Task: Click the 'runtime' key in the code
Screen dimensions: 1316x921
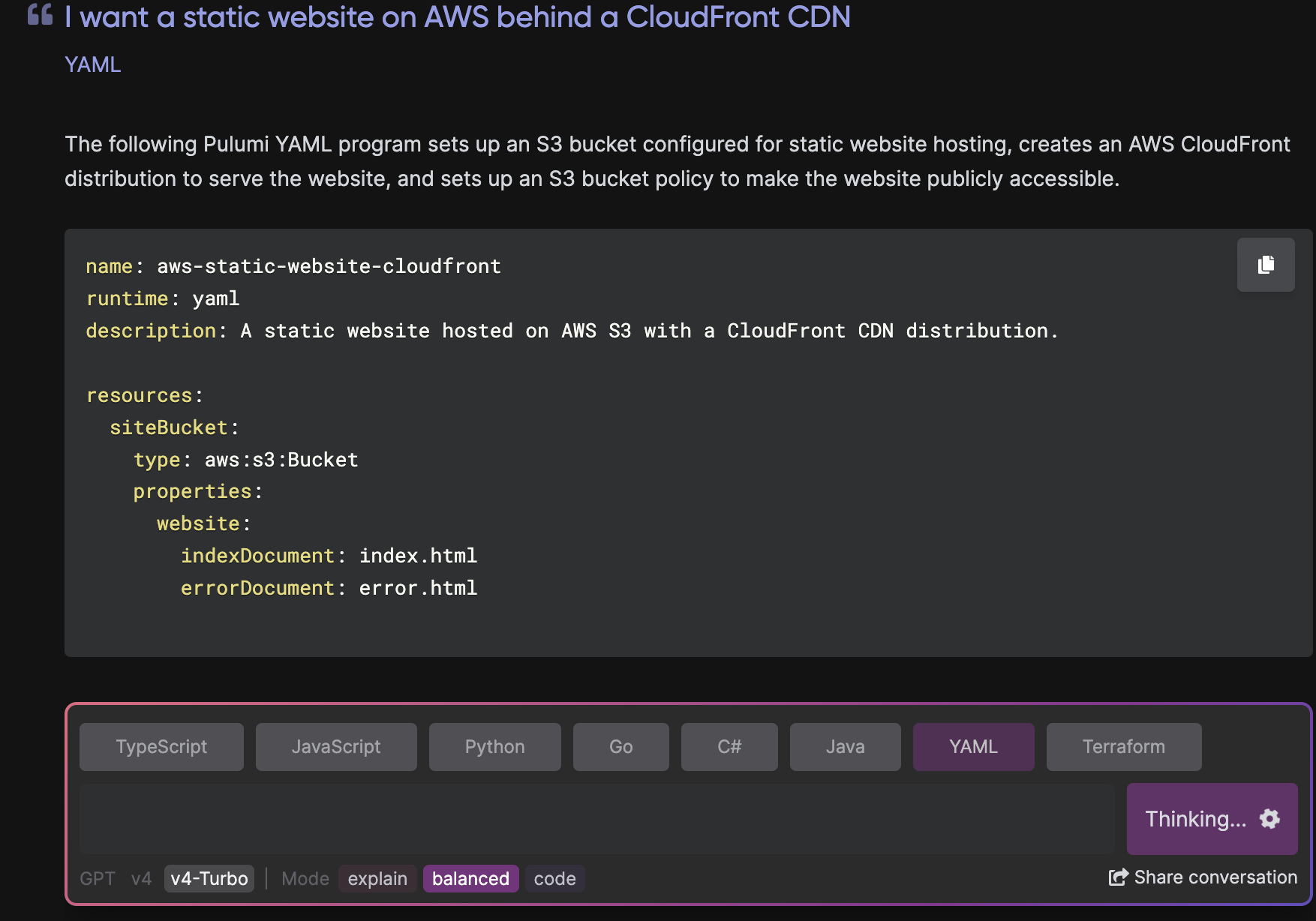Action: click(x=127, y=298)
